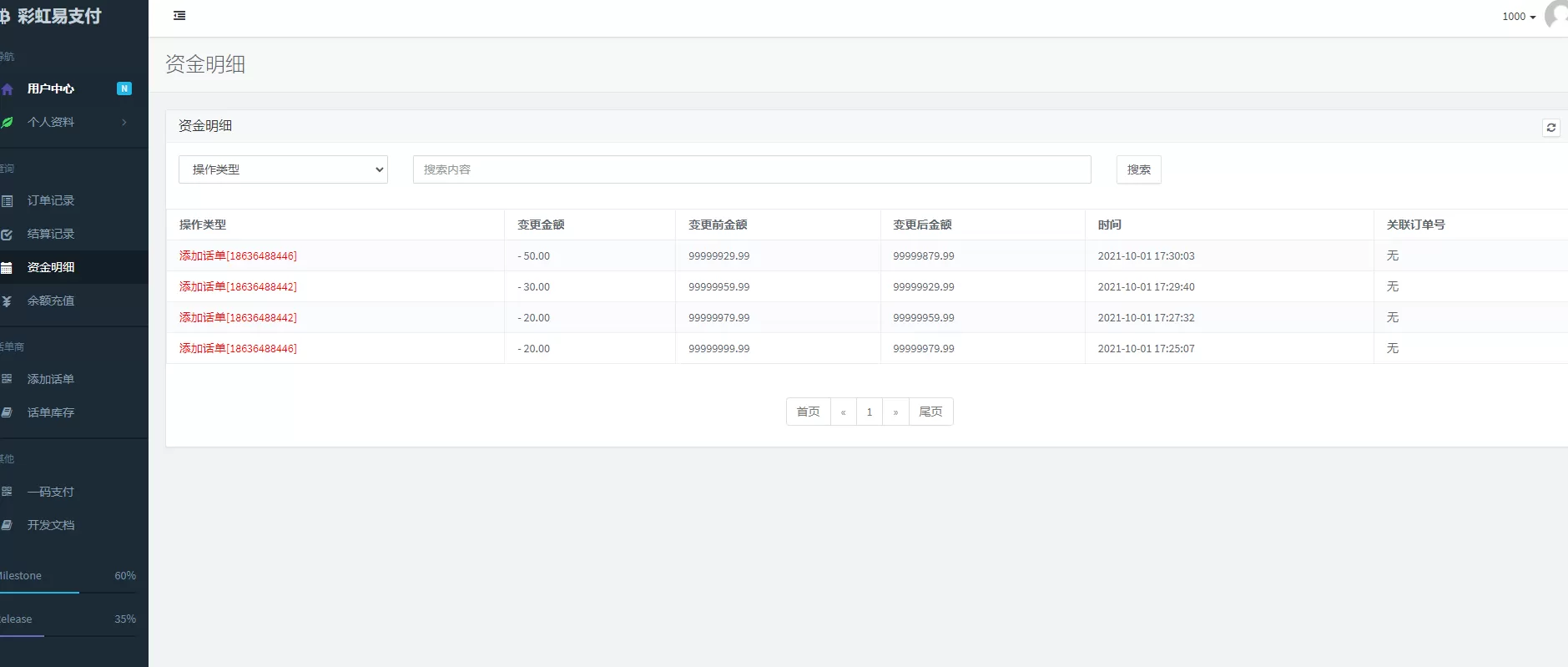Click the blue N badge in sidebar

tap(124, 88)
